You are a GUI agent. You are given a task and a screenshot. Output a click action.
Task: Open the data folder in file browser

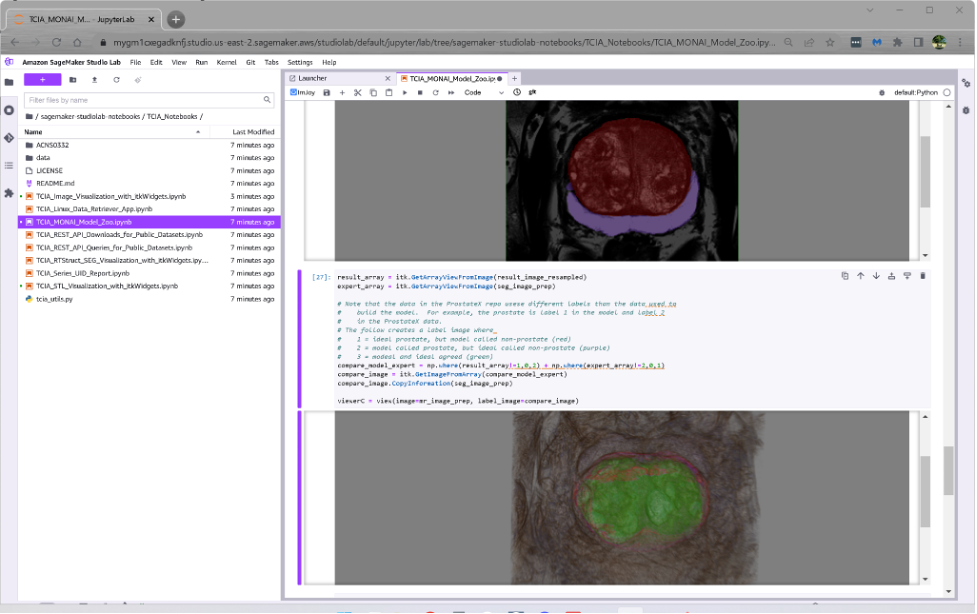point(43,158)
